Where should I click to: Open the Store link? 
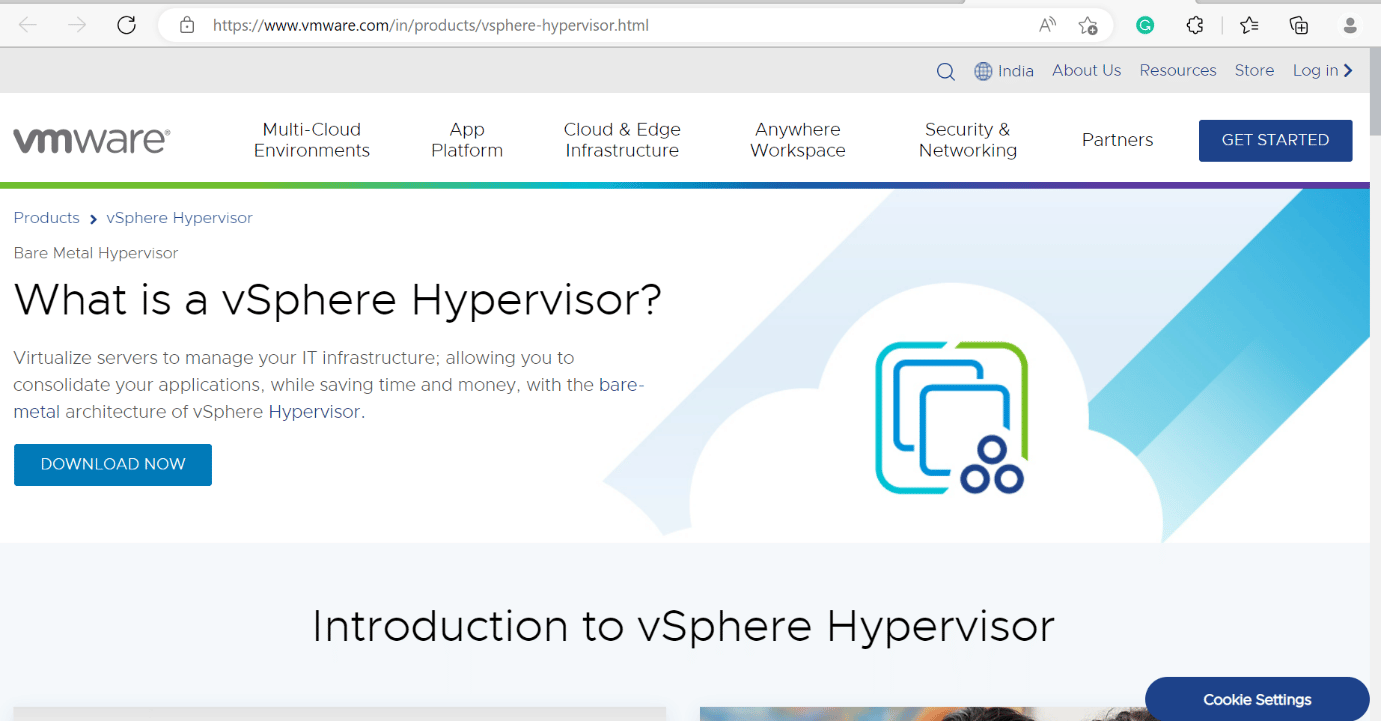1254,71
